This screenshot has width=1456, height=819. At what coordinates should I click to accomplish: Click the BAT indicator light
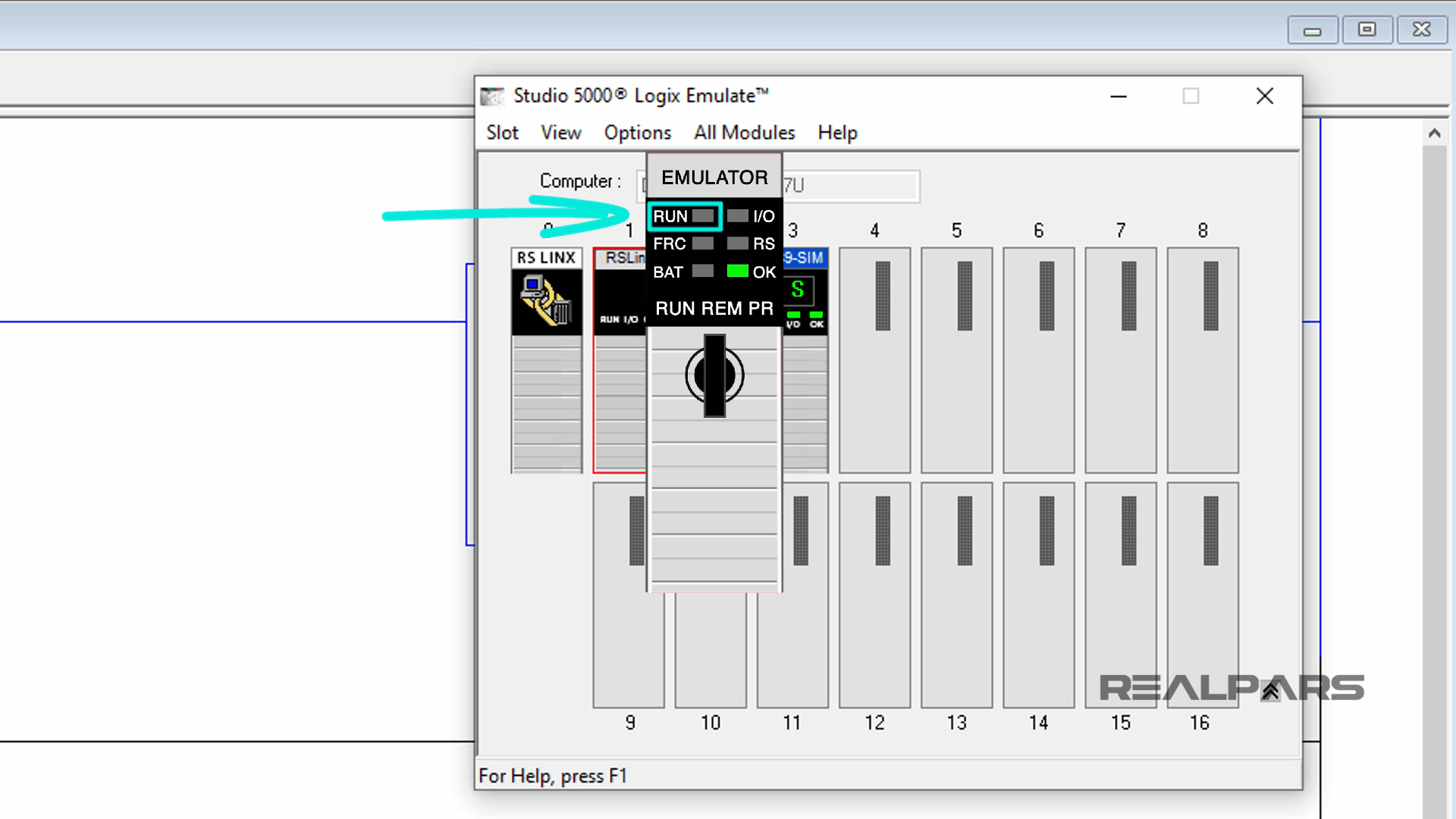click(703, 271)
